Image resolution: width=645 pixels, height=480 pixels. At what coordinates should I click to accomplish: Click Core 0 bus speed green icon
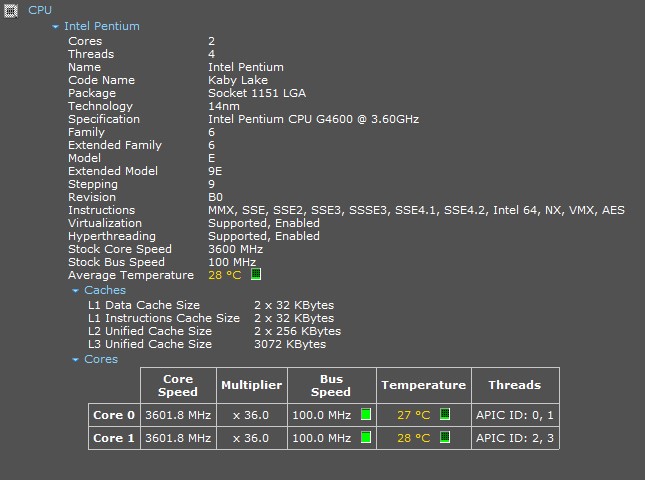coord(366,414)
